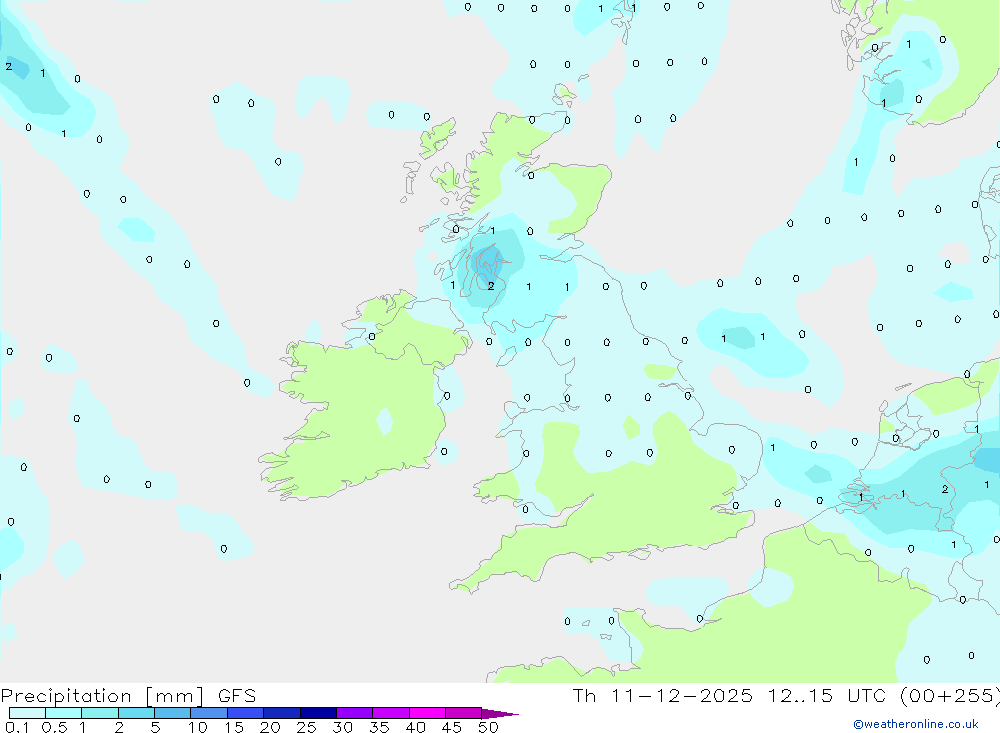This screenshot has height=733, width=1000.
Task: Open the weatheronline.co.uk copyright link
Action: tap(916, 724)
